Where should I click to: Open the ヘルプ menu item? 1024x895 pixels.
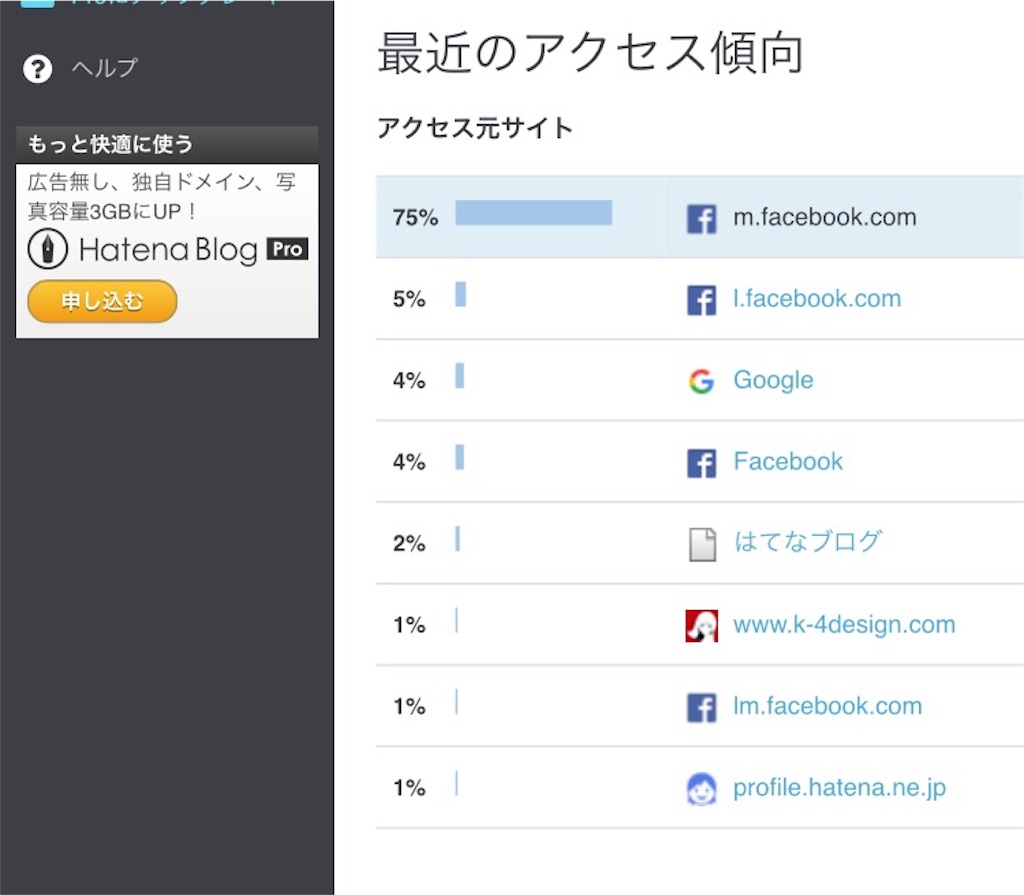click(104, 68)
